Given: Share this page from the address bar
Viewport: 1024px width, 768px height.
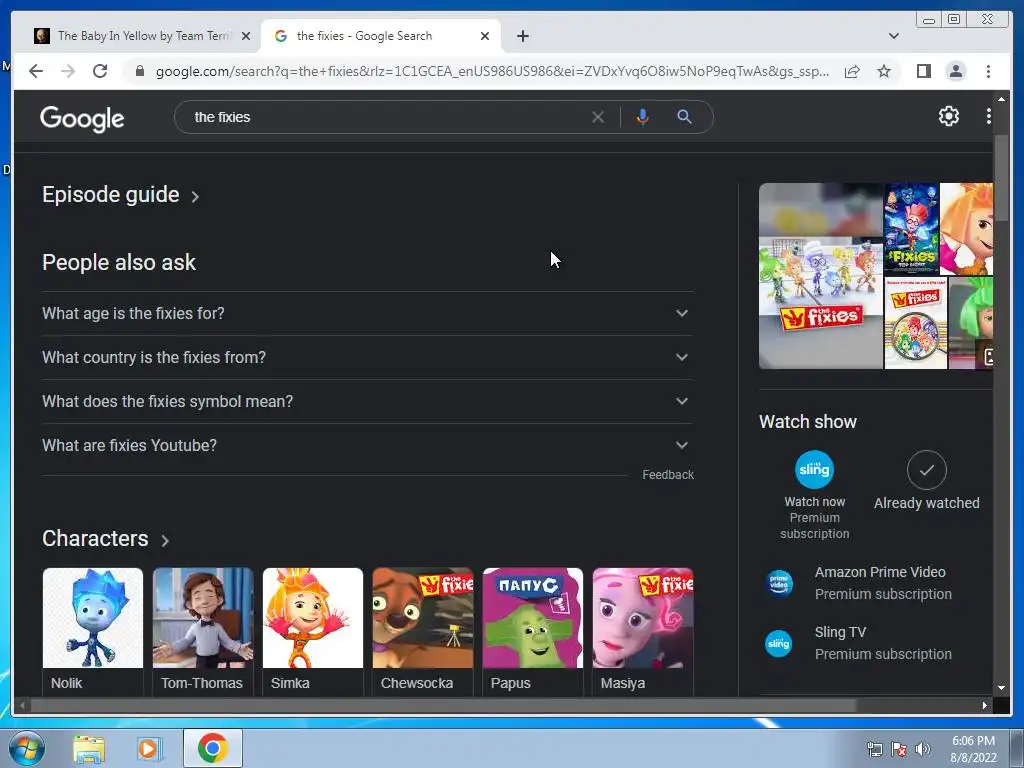Looking at the screenshot, I should click(x=852, y=71).
